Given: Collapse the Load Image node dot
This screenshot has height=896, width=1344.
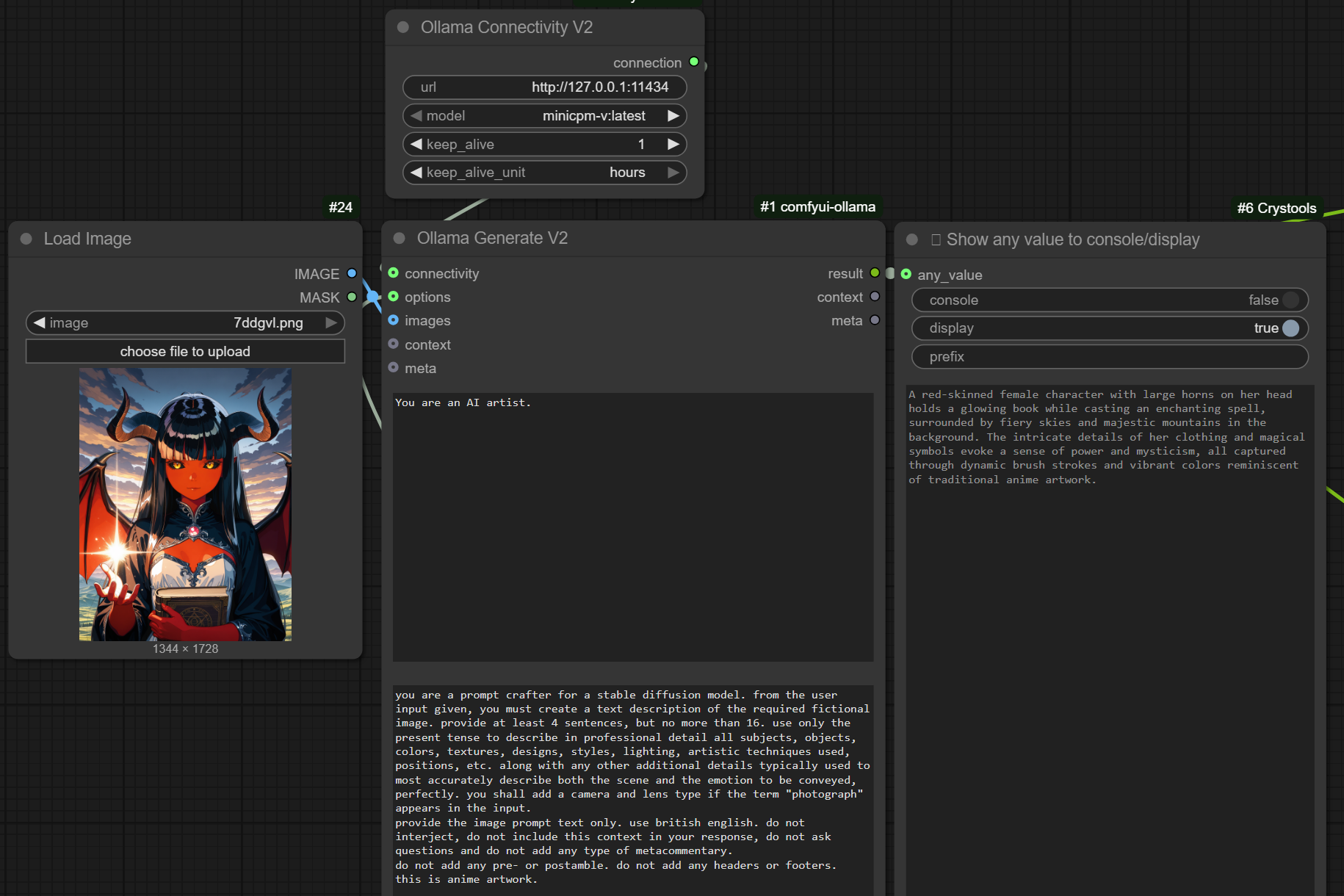Looking at the screenshot, I should (26, 239).
